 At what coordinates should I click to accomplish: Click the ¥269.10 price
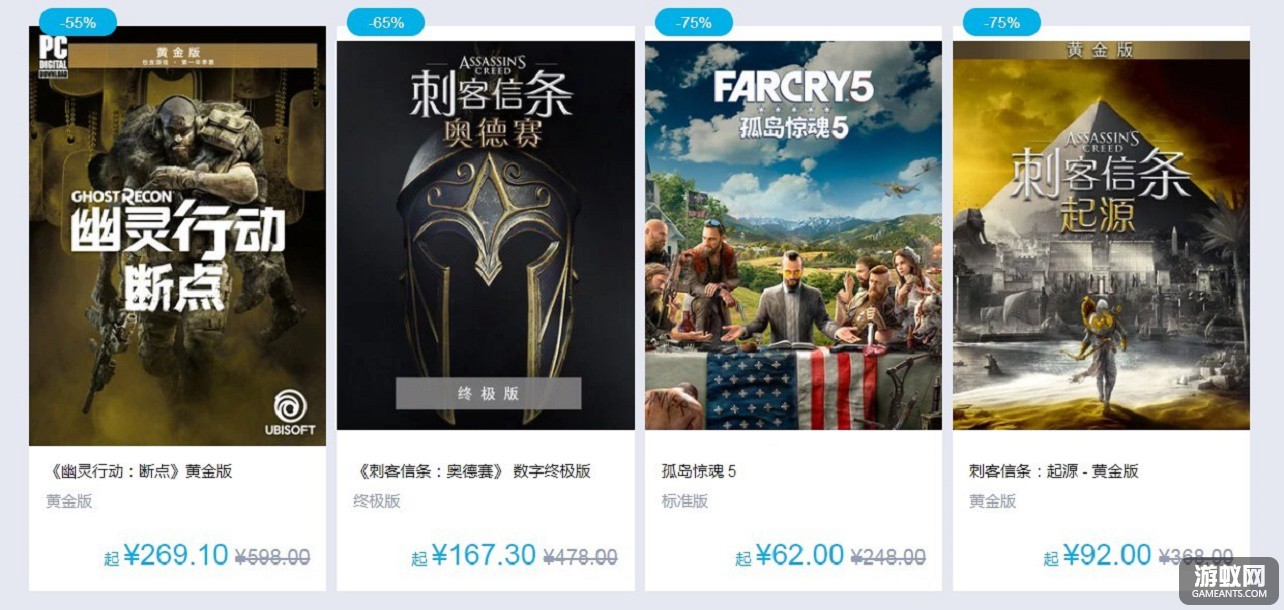[176, 555]
